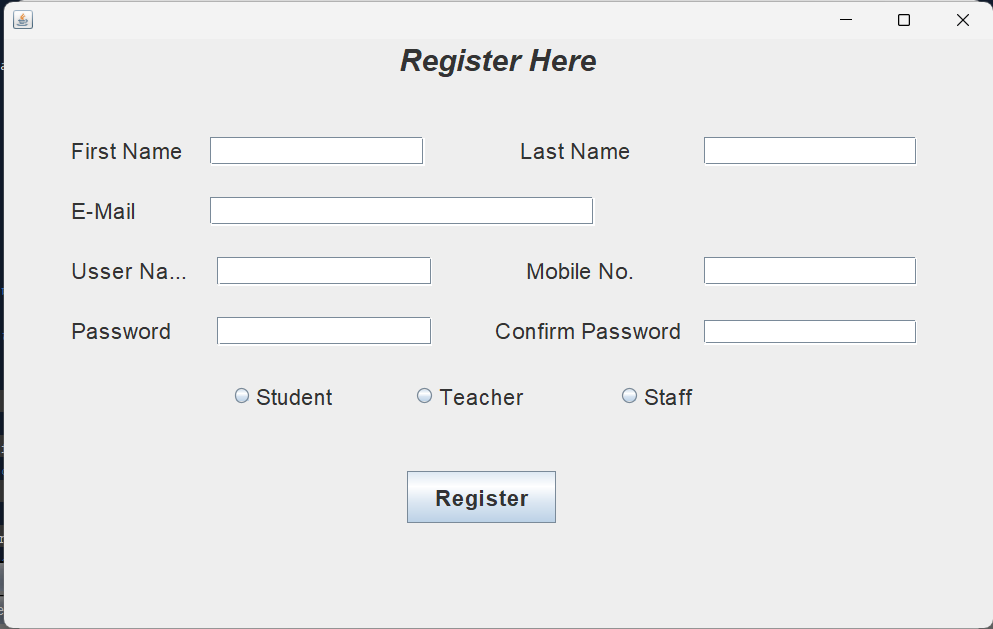Click the Java icon in title bar
This screenshot has height=629, width=993.
(23, 20)
